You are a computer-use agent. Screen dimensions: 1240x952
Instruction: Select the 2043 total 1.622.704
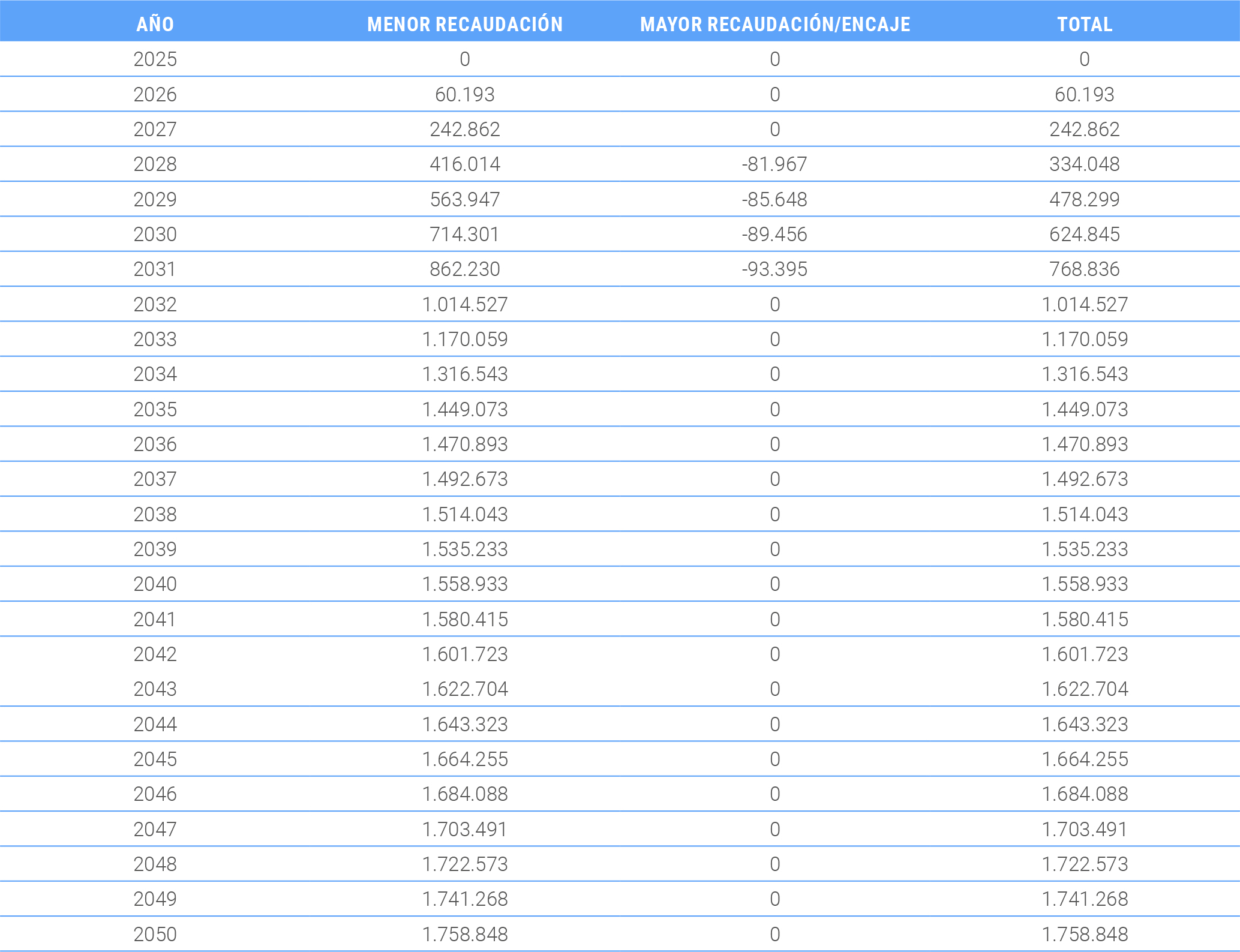(x=1085, y=689)
